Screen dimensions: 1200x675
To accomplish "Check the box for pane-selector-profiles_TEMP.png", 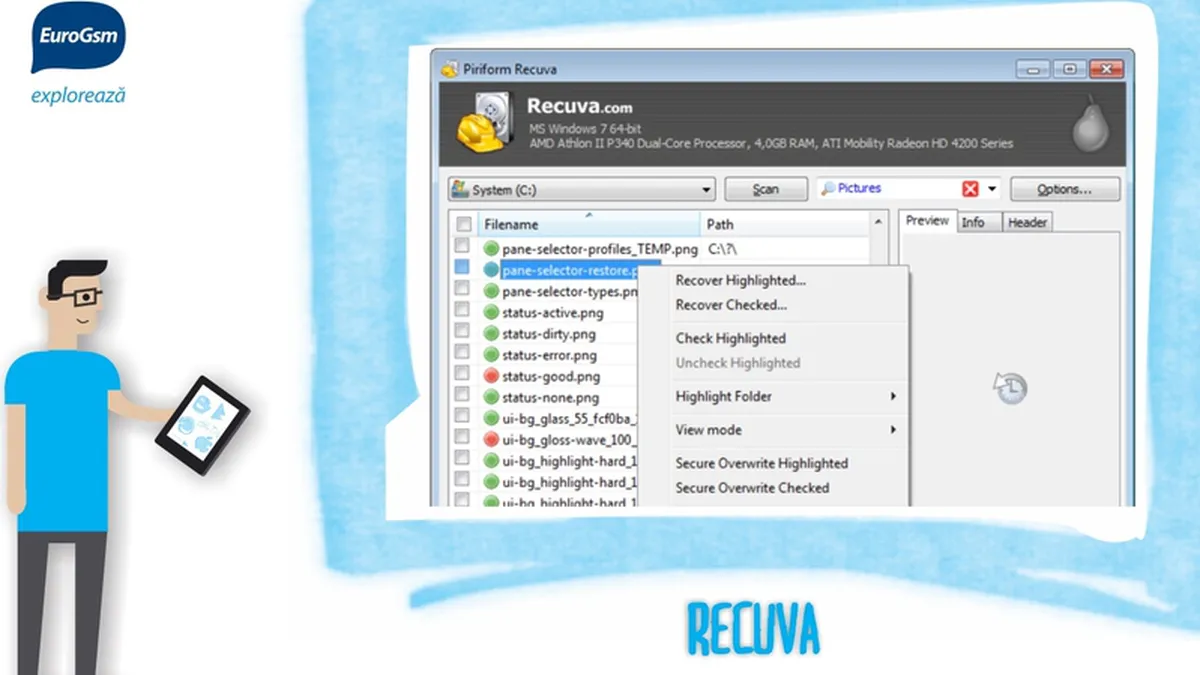I will pyautogui.click(x=462, y=247).
